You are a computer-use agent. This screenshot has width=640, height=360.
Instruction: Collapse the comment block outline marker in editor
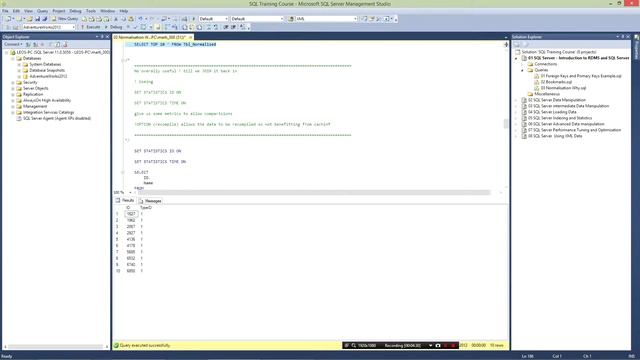click(123, 60)
